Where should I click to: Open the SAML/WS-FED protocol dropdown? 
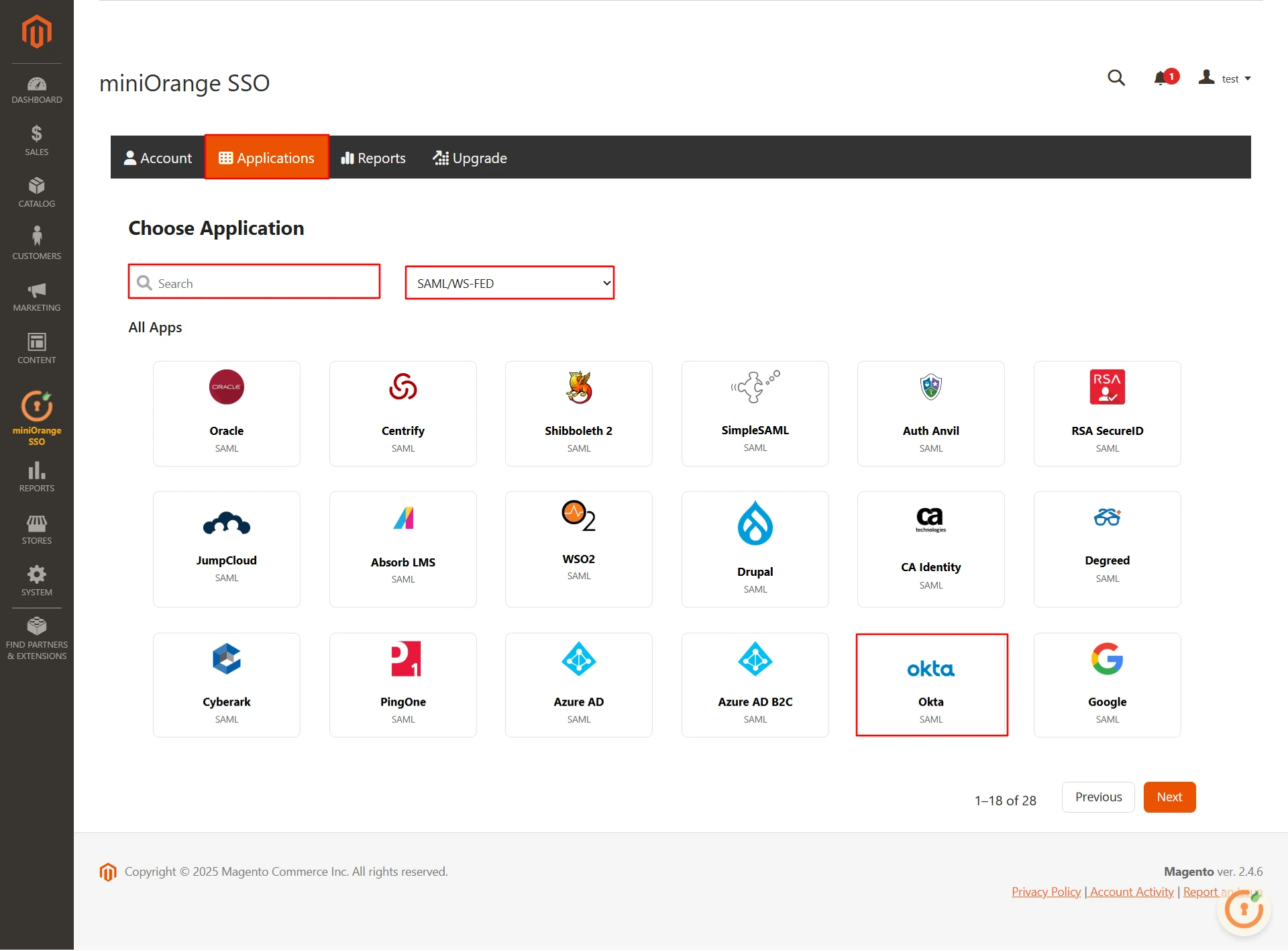[508, 283]
